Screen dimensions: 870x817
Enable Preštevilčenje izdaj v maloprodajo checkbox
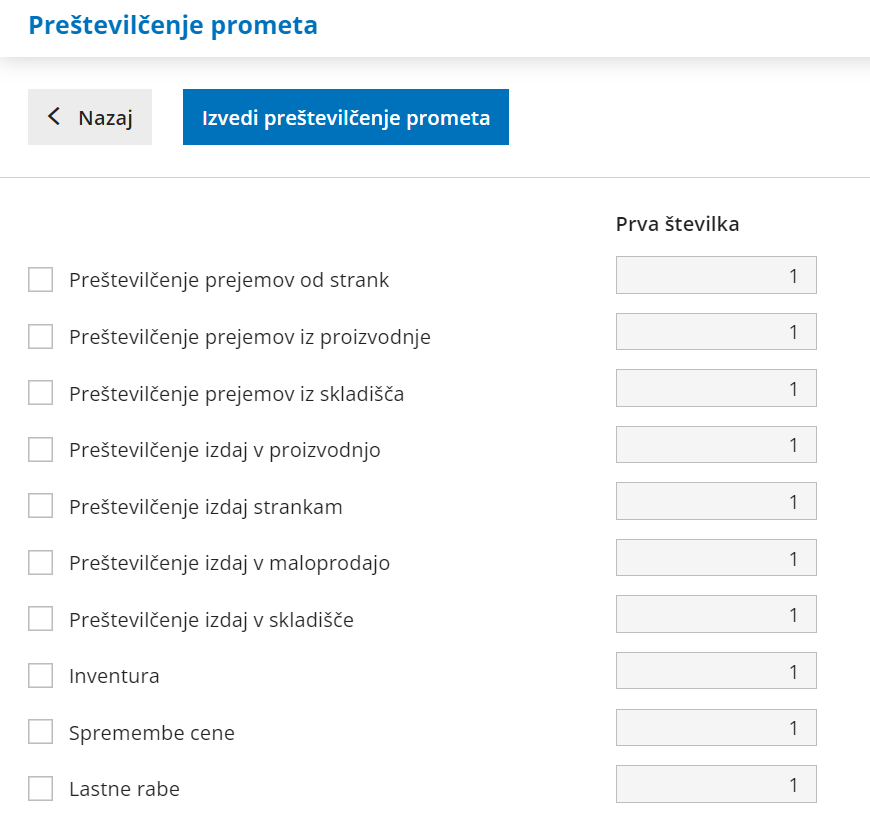click(x=41, y=563)
